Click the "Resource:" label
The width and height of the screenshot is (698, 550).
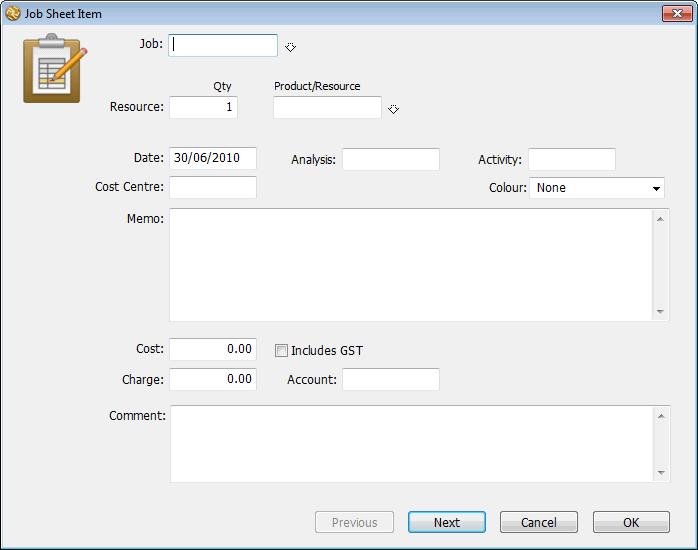pos(137,107)
